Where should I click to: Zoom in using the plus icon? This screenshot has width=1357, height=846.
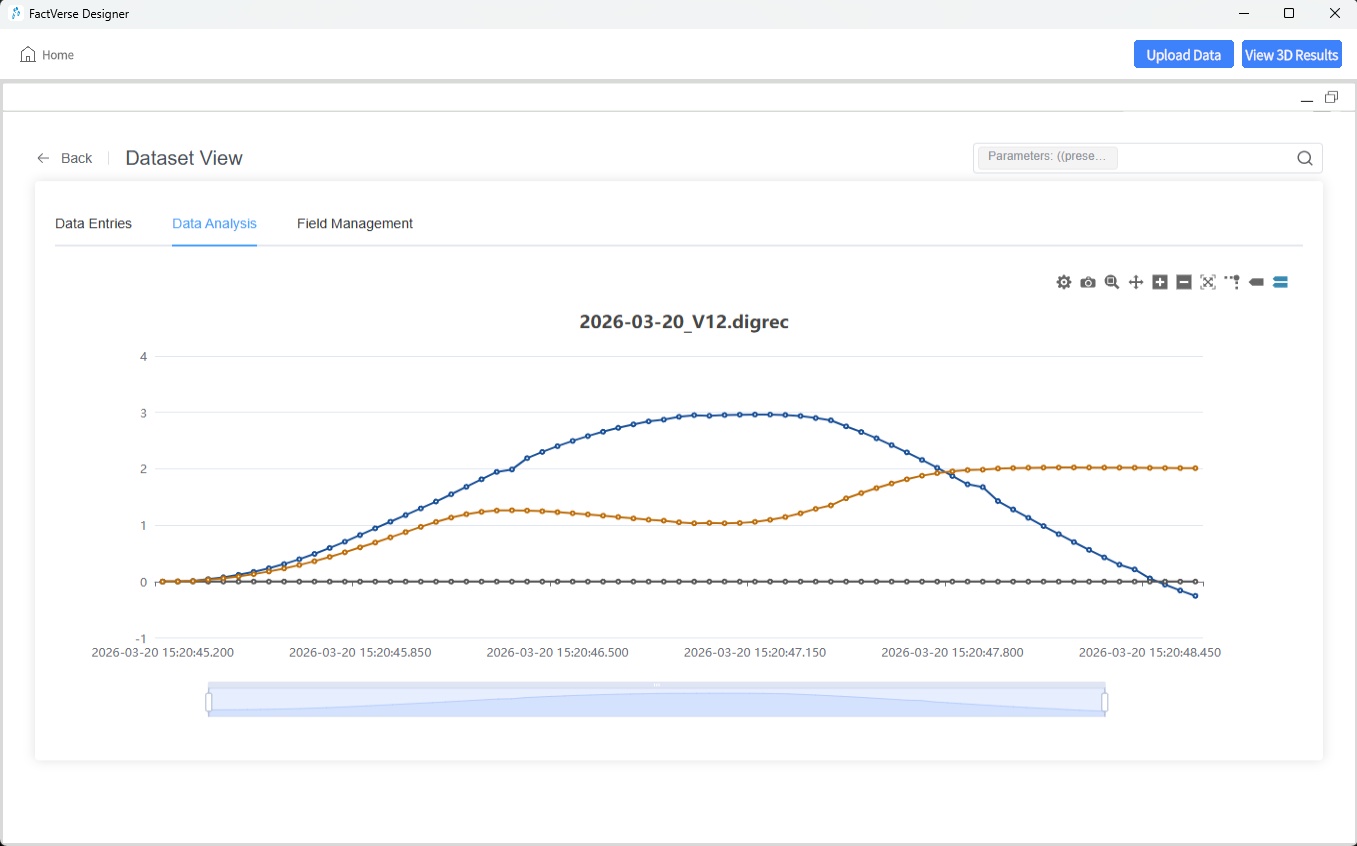click(1159, 282)
